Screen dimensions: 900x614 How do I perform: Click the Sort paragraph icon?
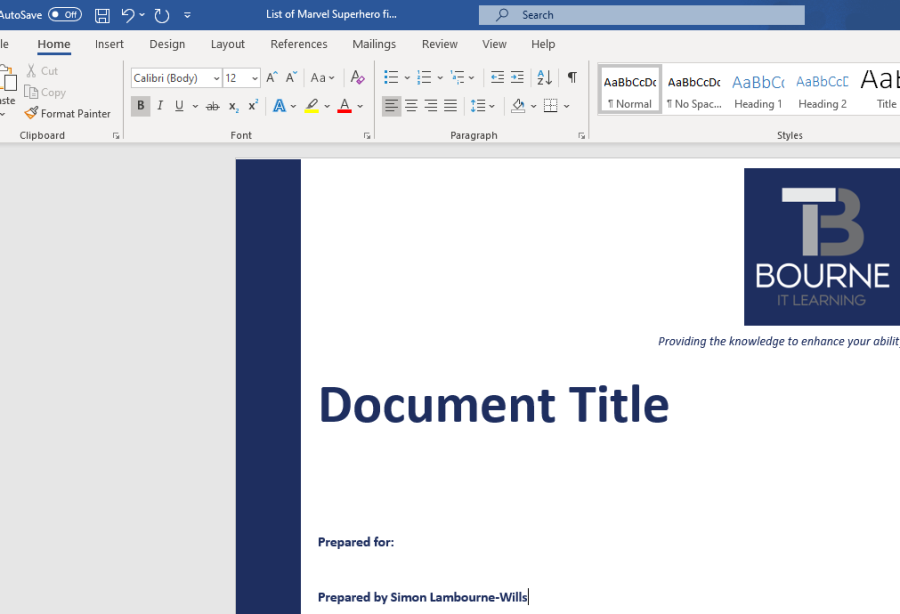[x=544, y=78]
